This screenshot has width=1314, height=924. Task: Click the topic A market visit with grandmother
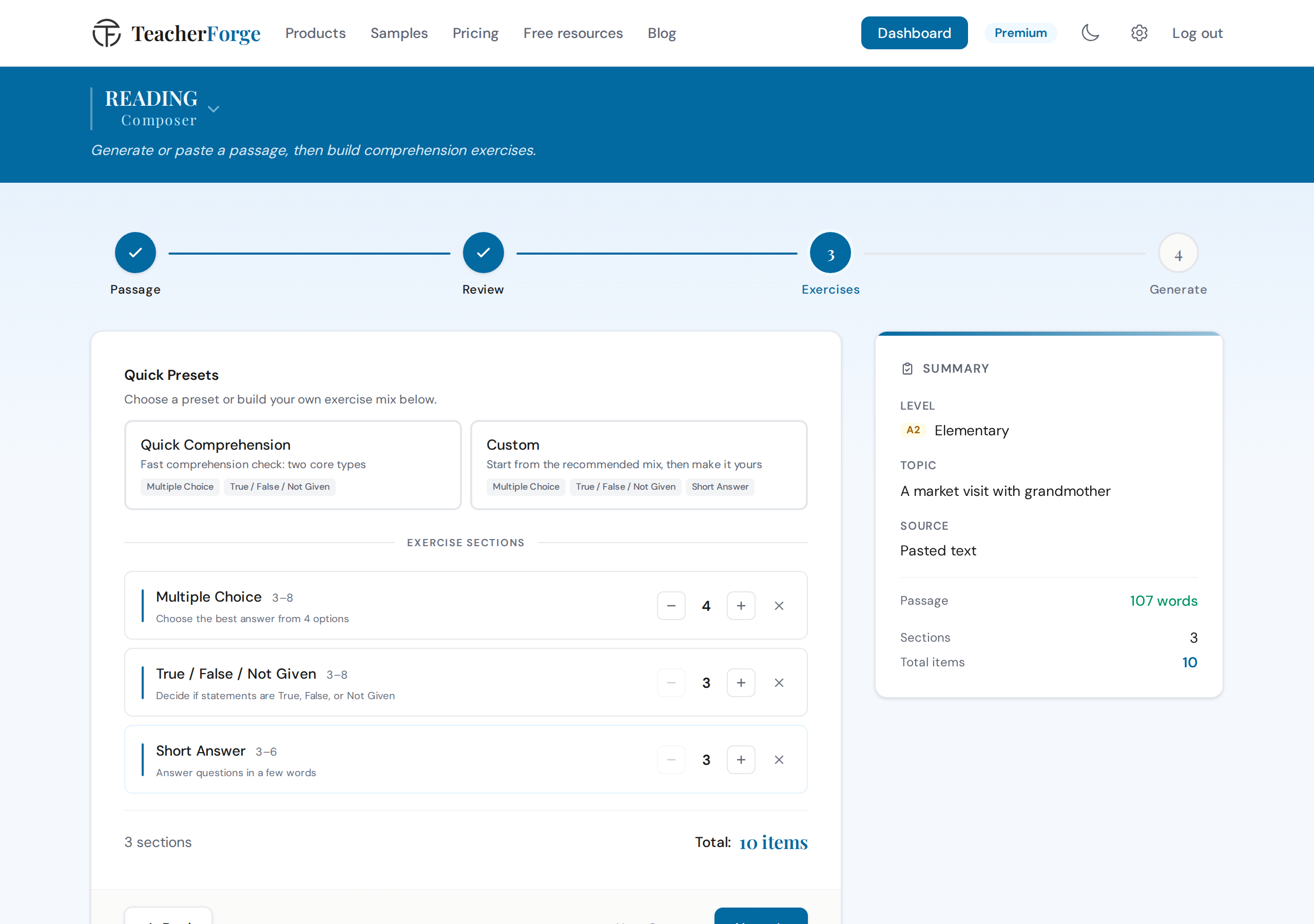pyautogui.click(x=1005, y=491)
